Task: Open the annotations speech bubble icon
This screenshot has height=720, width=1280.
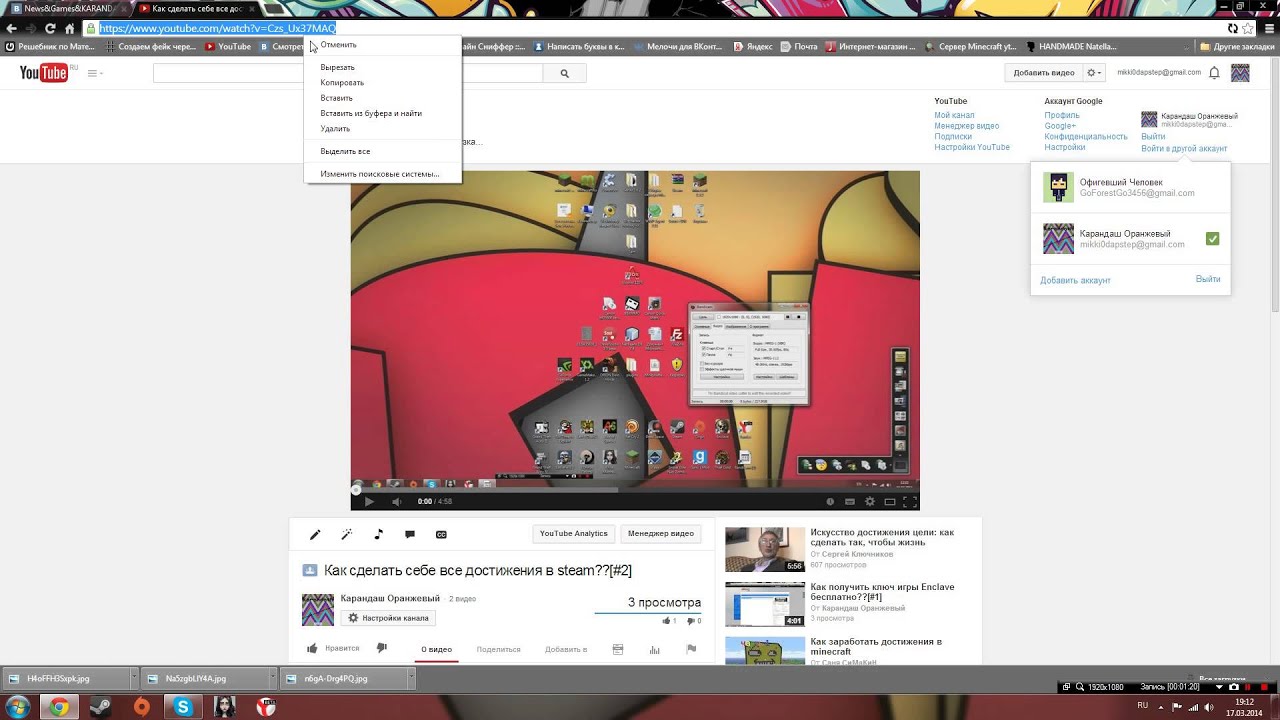Action: pos(410,535)
